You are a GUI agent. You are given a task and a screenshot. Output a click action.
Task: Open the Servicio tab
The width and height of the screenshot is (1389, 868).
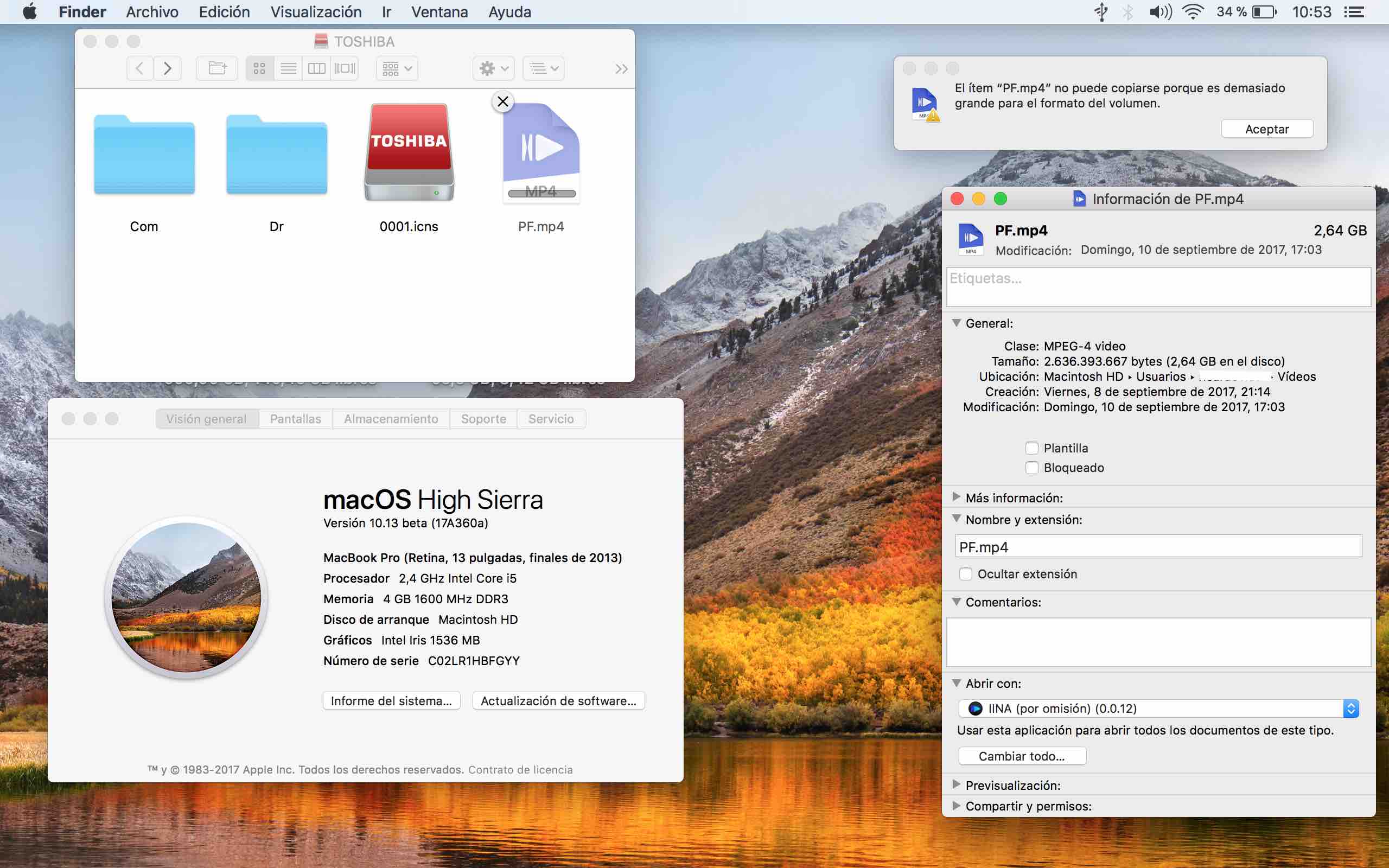click(551, 419)
